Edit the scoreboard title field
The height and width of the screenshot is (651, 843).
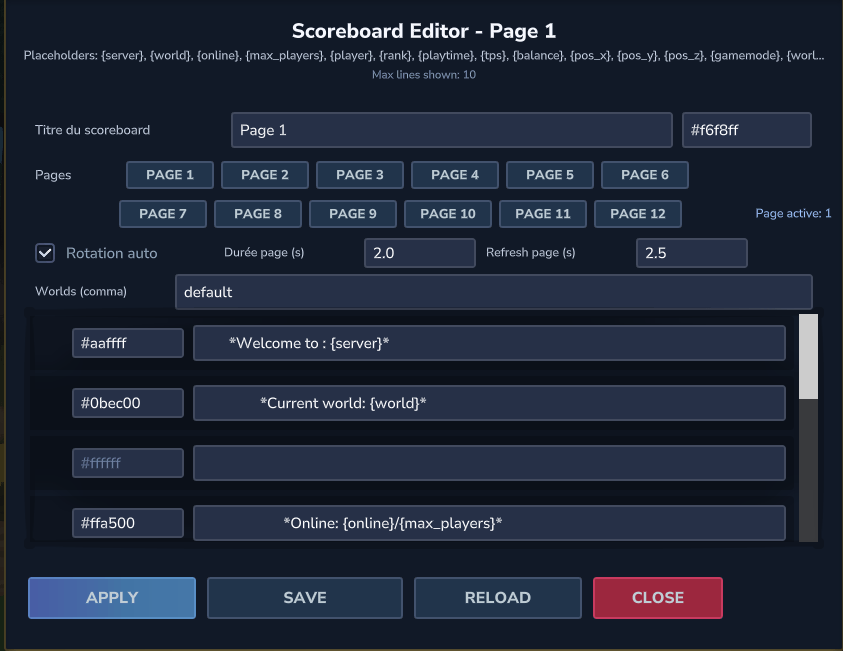451,130
